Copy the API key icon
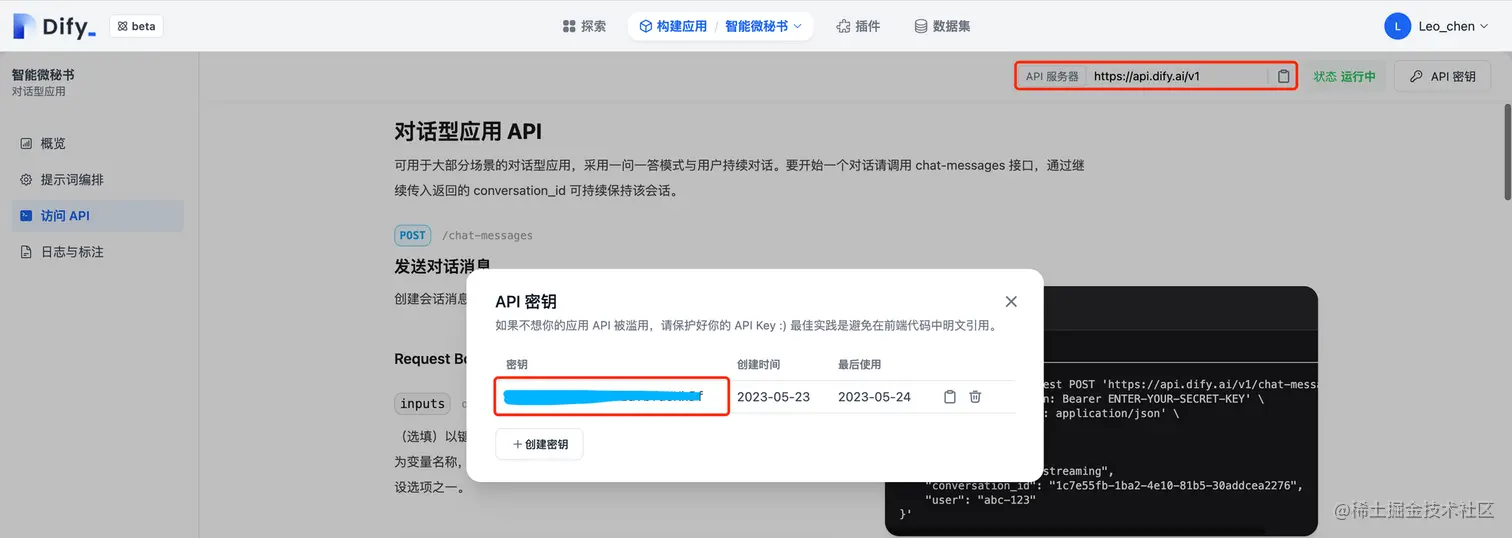This screenshot has height=538, width=1512. [x=950, y=397]
